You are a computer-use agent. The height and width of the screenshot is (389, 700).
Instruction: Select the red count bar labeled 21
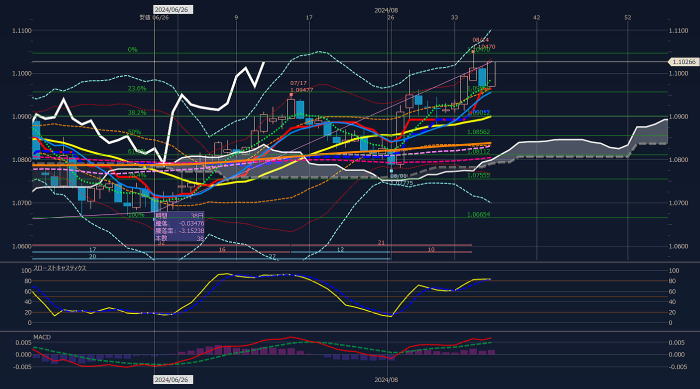[x=381, y=245]
